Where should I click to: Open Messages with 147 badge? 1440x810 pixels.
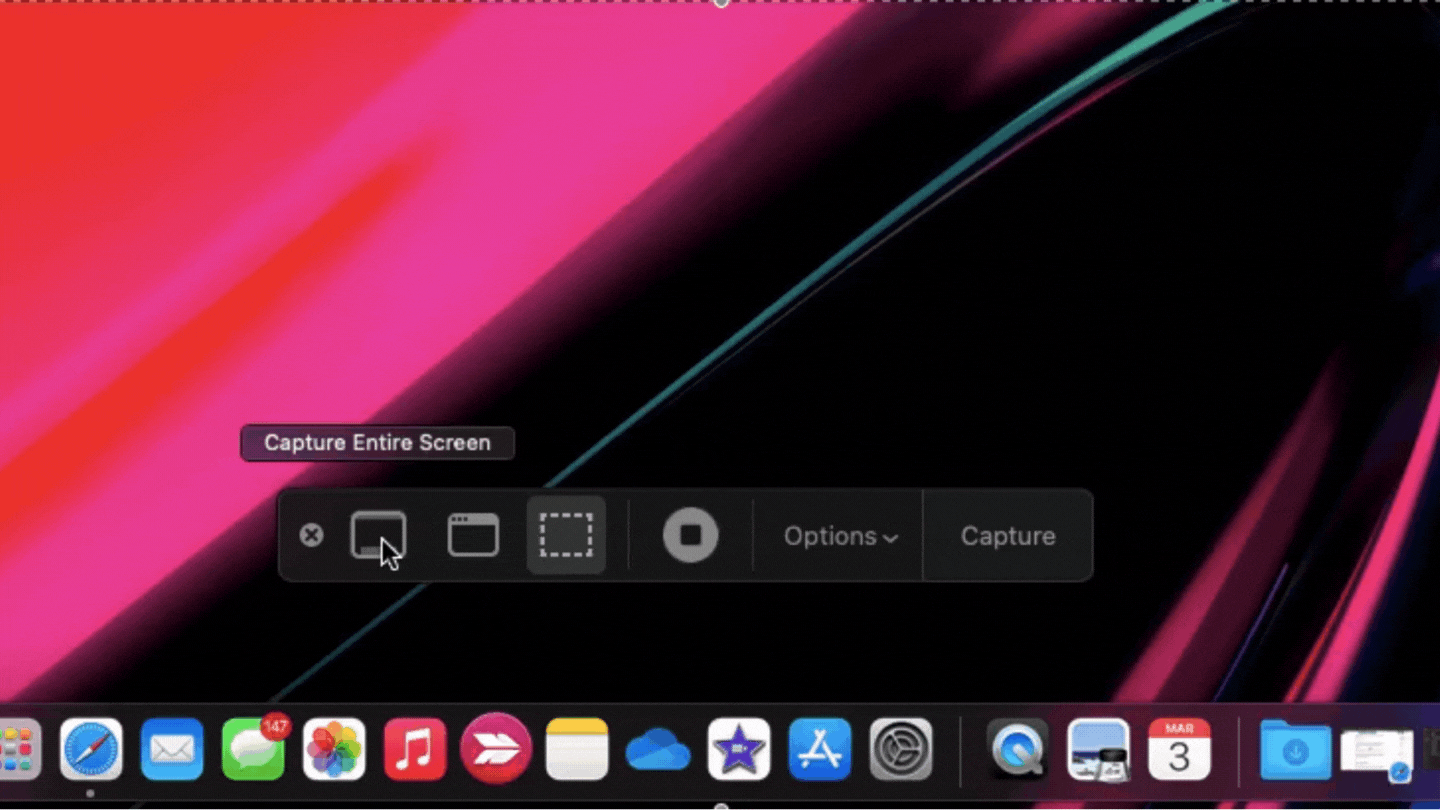pyautogui.click(x=253, y=749)
